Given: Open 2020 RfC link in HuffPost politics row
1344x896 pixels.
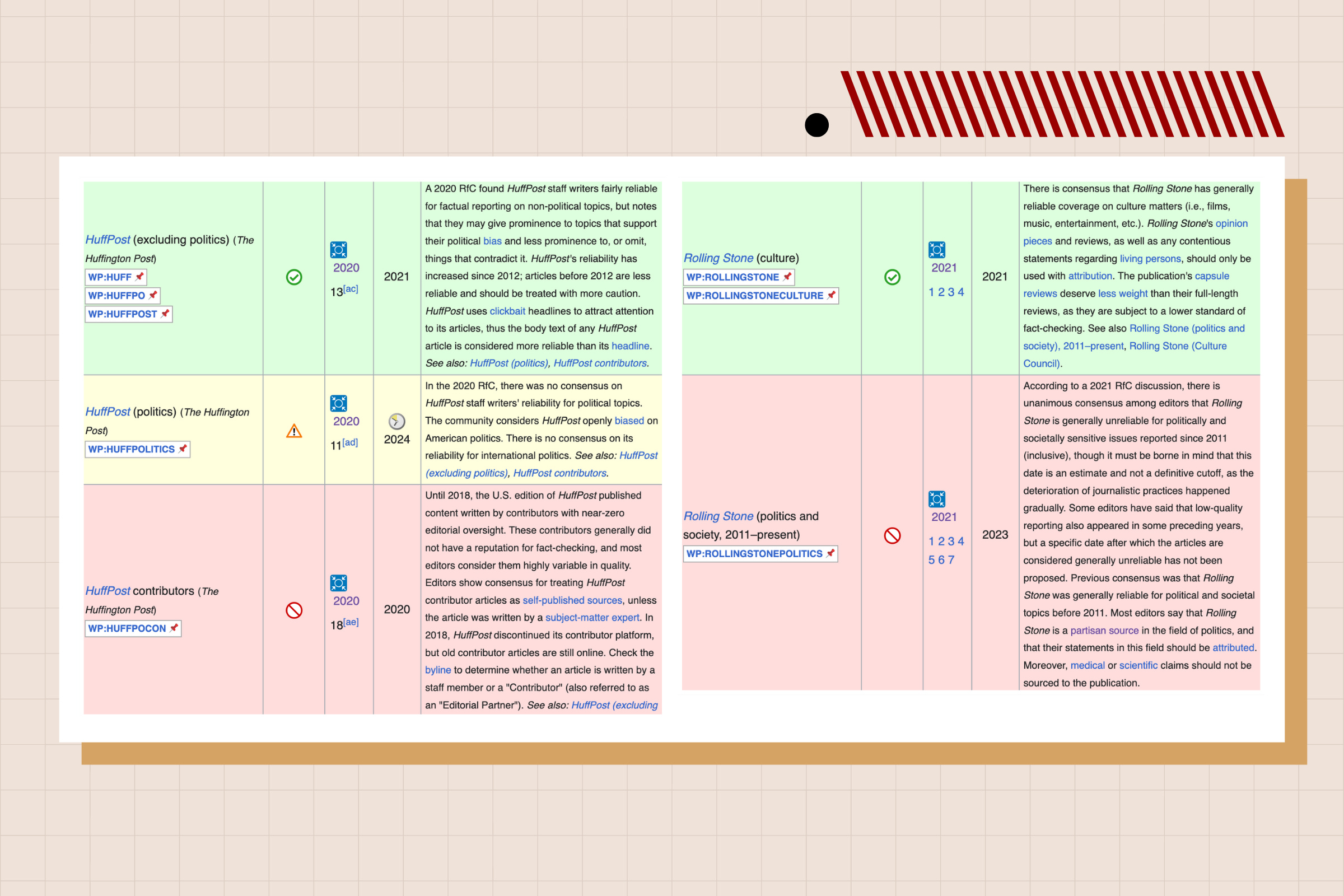Looking at the screenshot, I should tap(346, 421).
